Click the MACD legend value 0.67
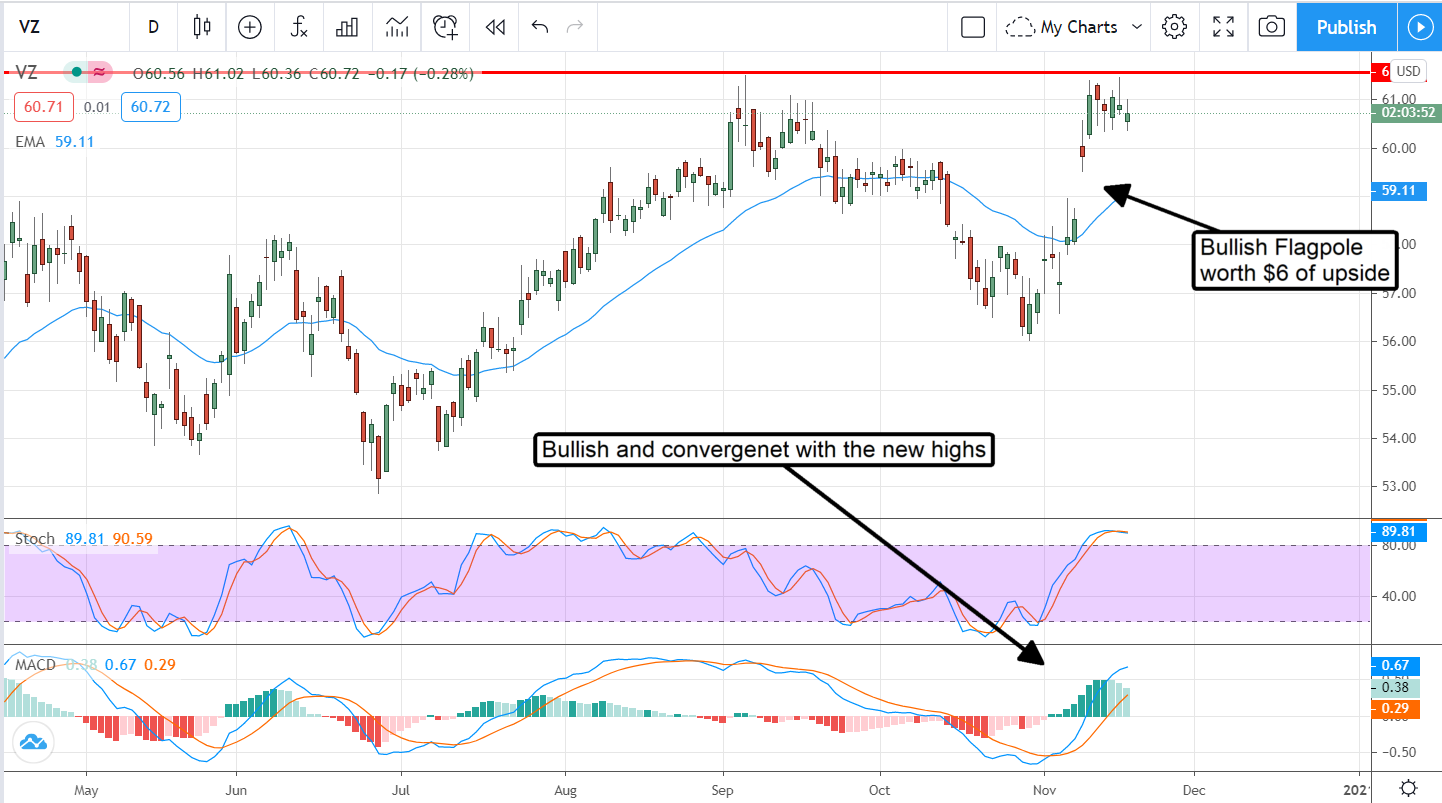 tap(121, 665)
